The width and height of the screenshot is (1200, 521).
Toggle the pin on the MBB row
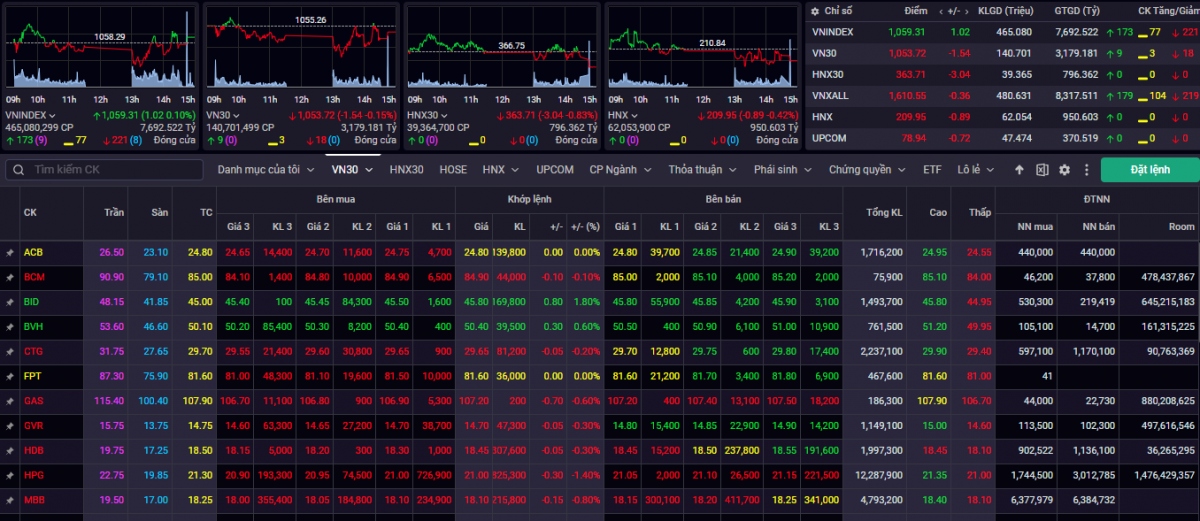click(10, 500)
